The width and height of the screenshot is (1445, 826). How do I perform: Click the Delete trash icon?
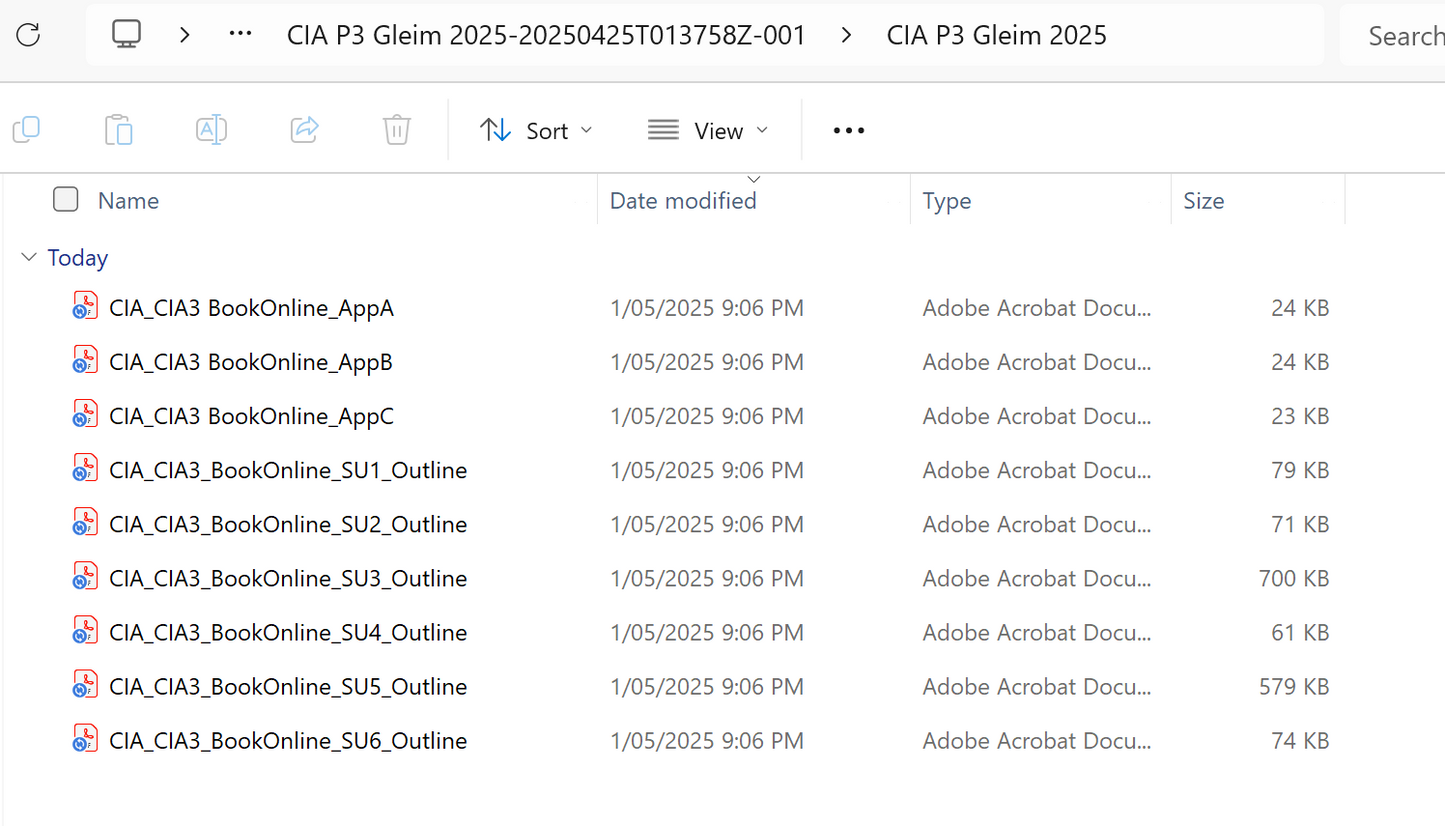(396, 129)
